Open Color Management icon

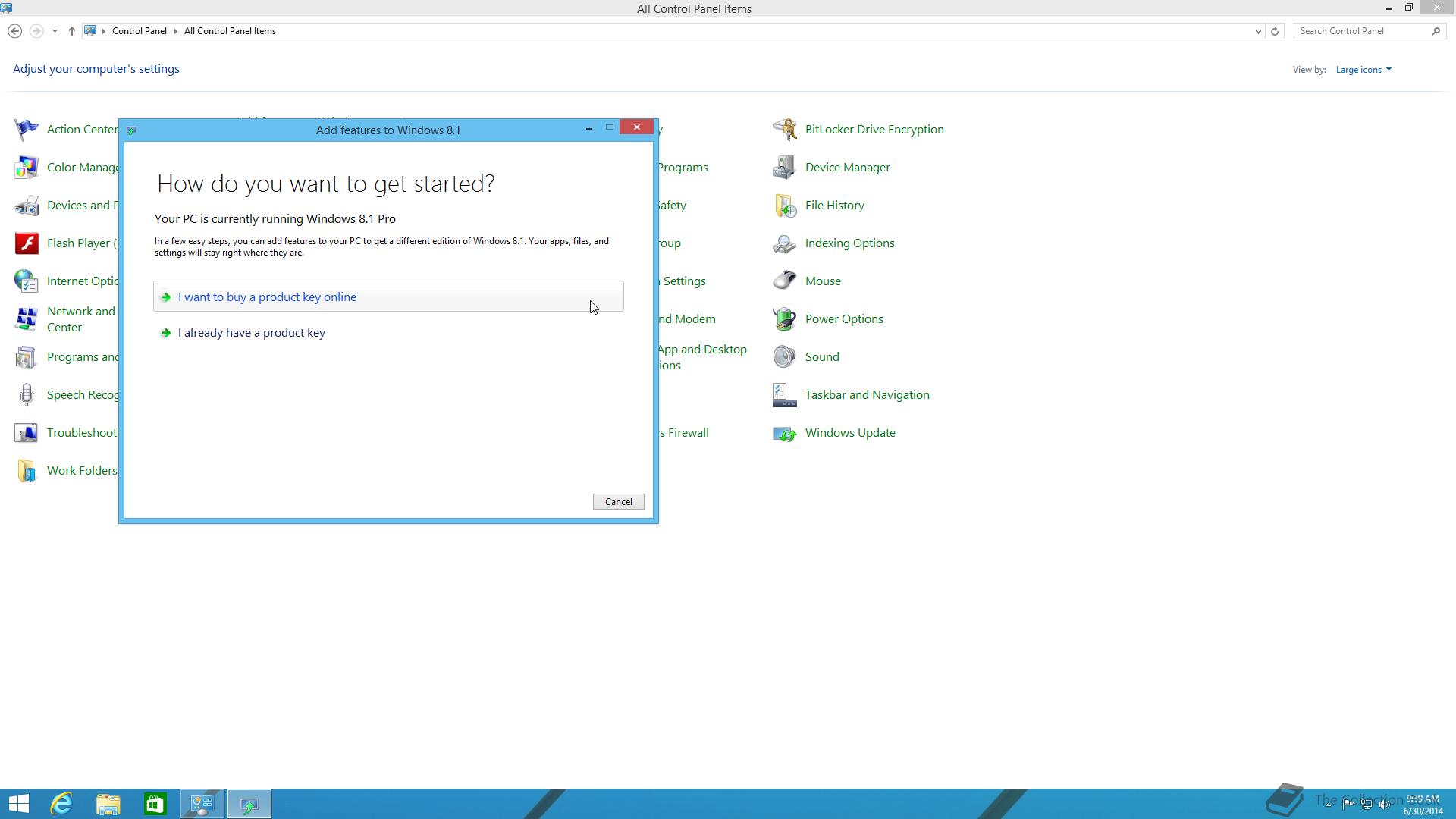coord(27,168)
